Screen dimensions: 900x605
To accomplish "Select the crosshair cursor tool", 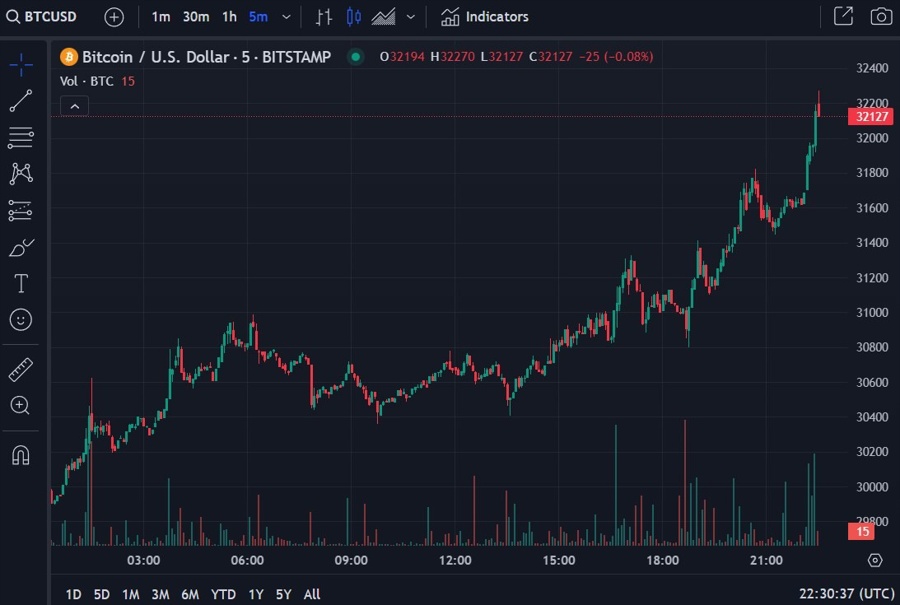I will point(21,65).
